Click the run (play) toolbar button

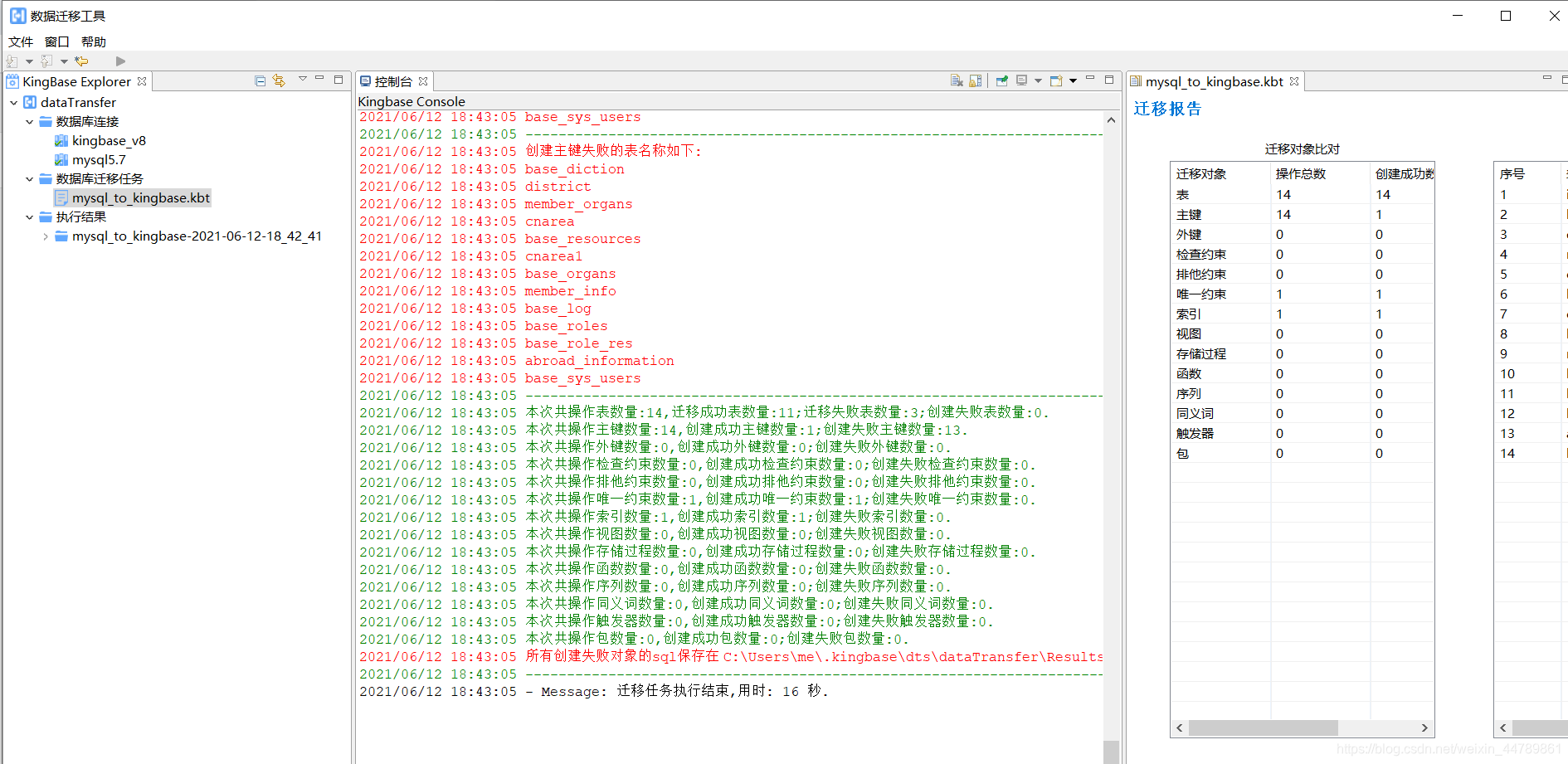(120, 61)
